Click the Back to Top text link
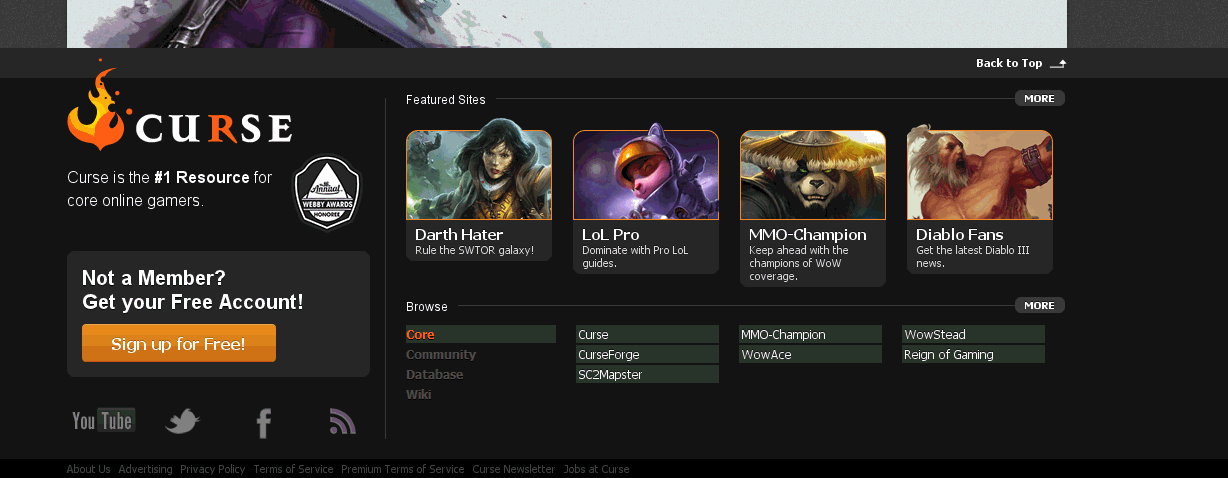The width and height of the screenshot is (1228, 478). [1009, 63]
